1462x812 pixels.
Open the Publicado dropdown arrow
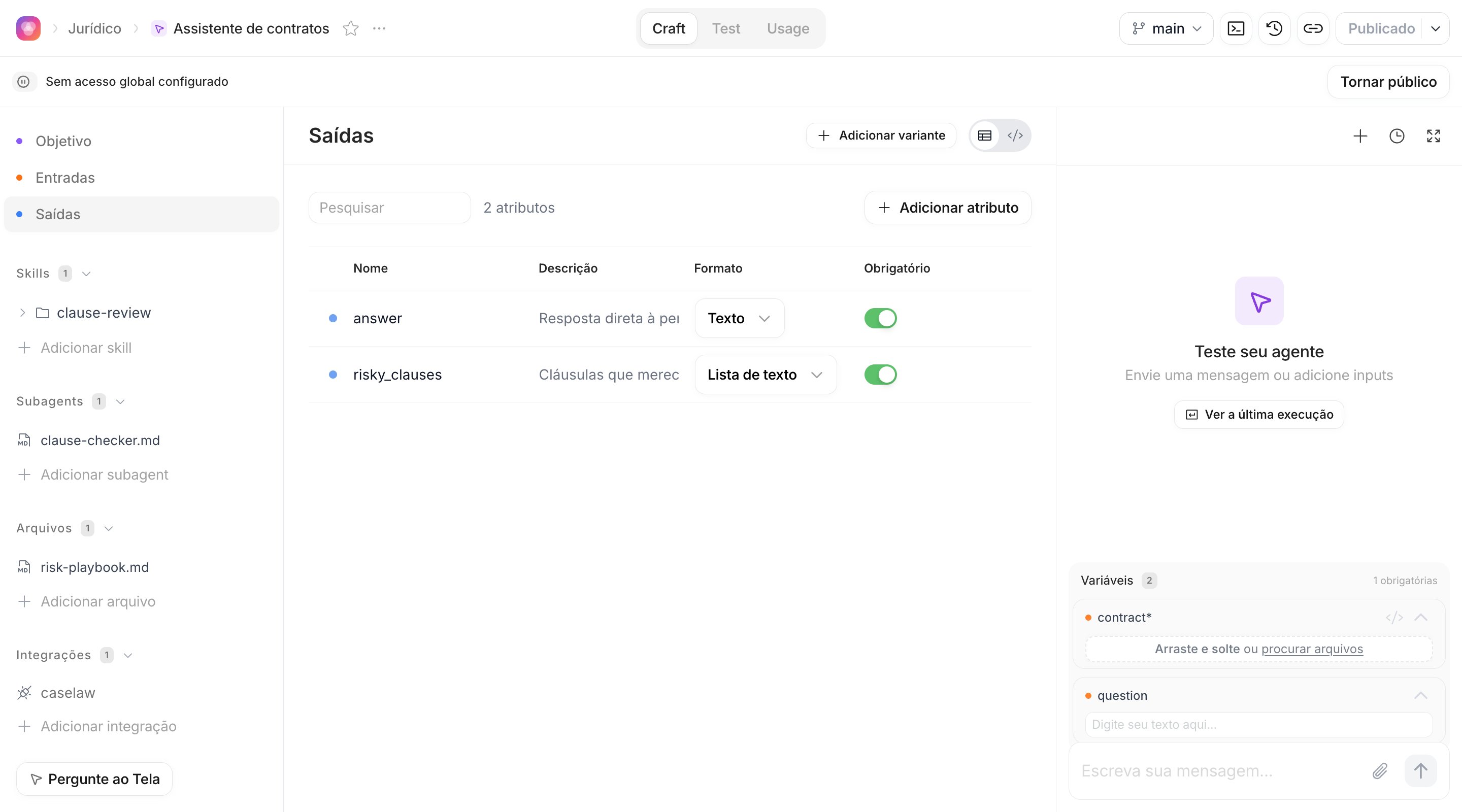(1435, 28)
